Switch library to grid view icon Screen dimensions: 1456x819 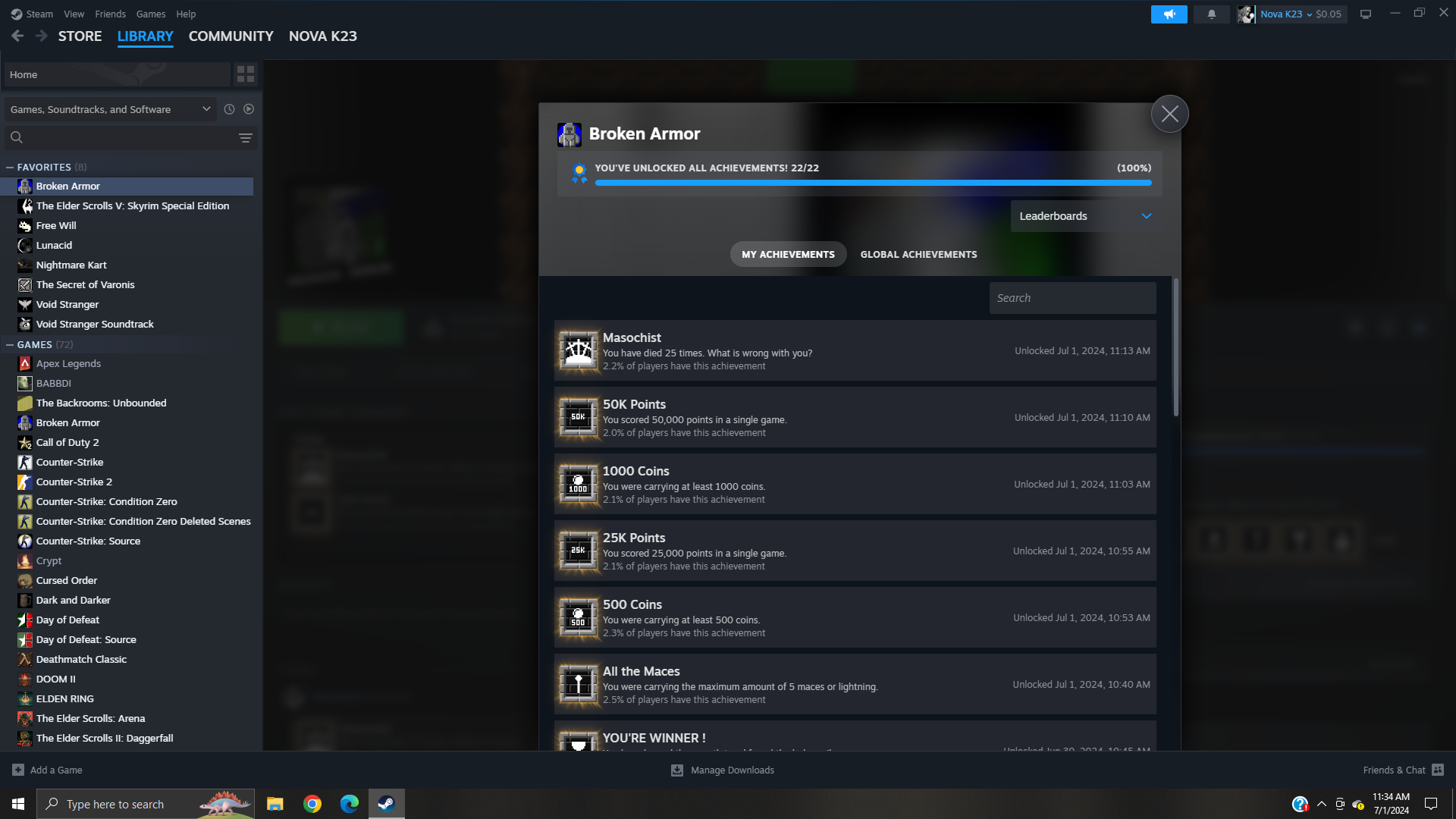click(245, 74)
